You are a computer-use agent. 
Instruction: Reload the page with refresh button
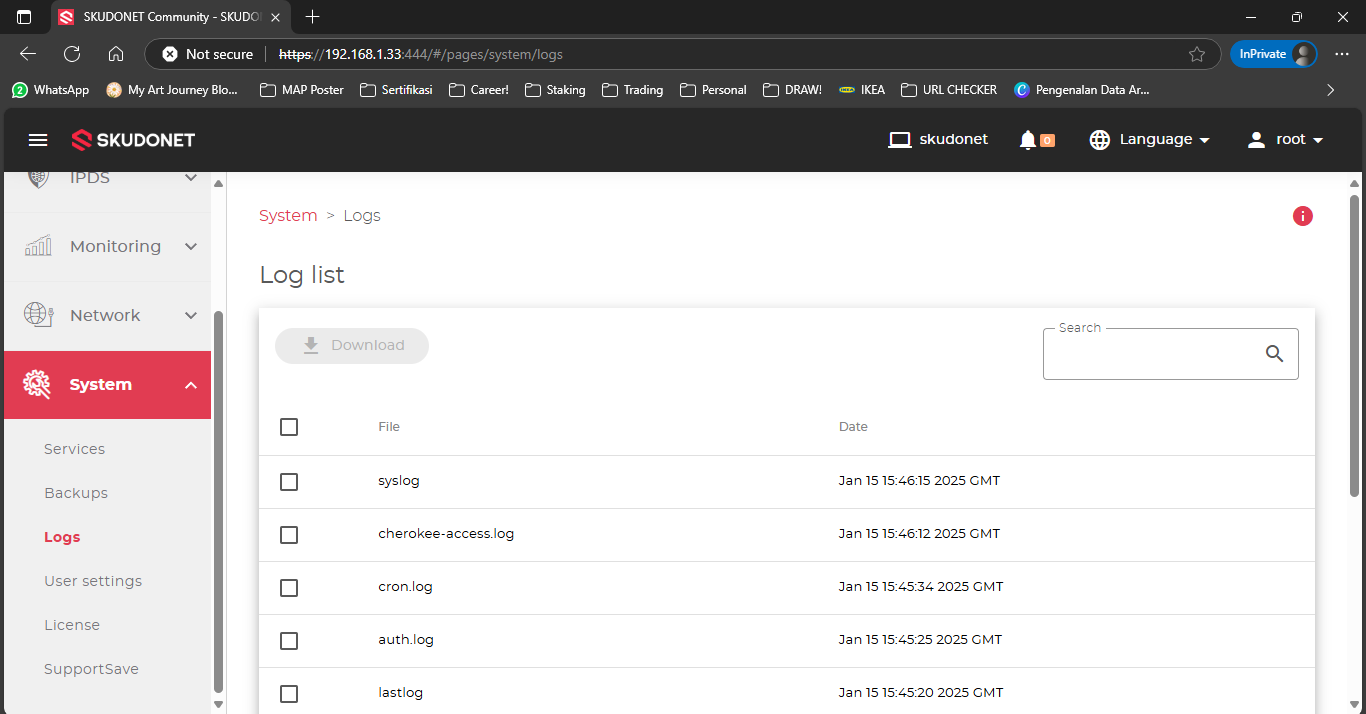point(72,54)
